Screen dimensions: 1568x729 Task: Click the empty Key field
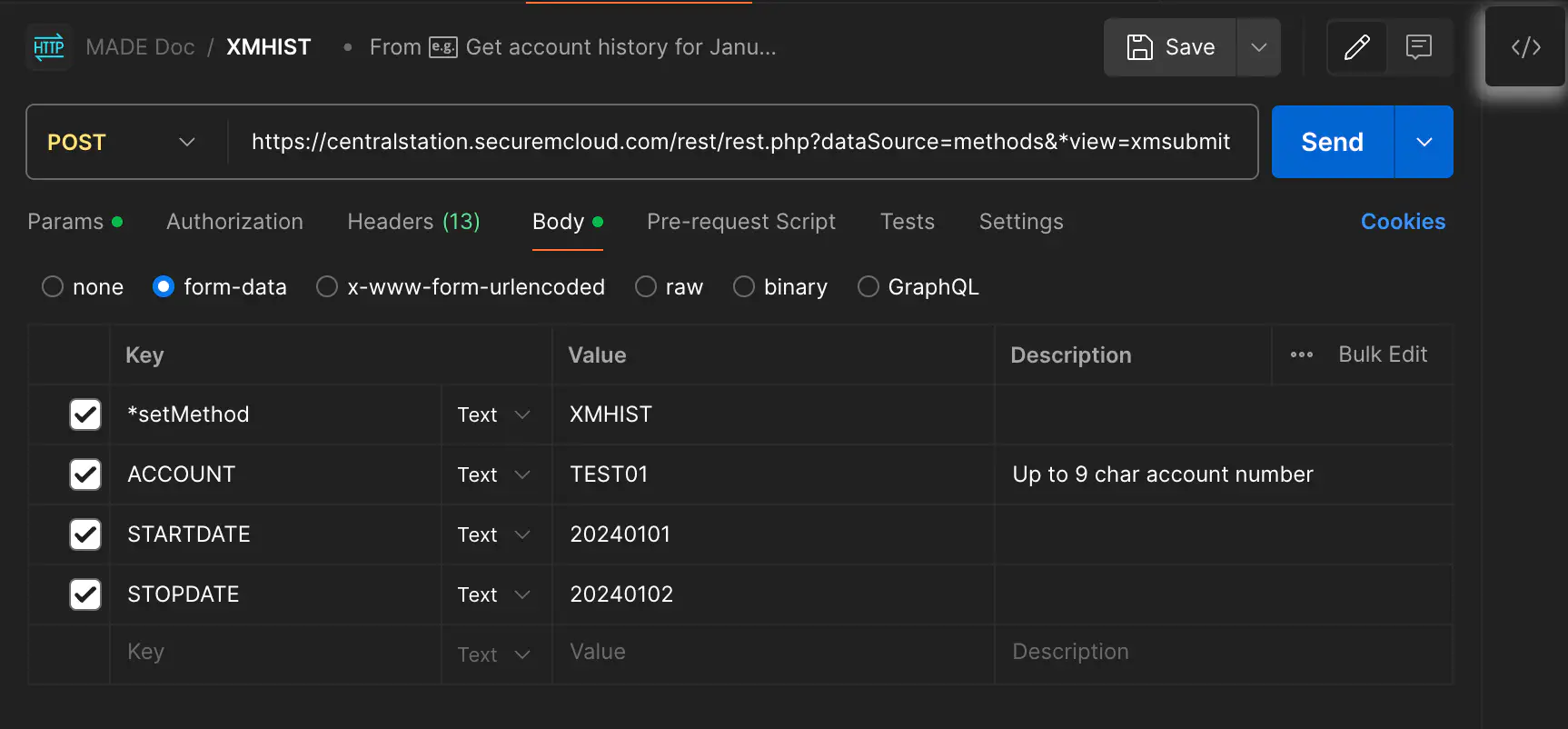coord(276,653)
